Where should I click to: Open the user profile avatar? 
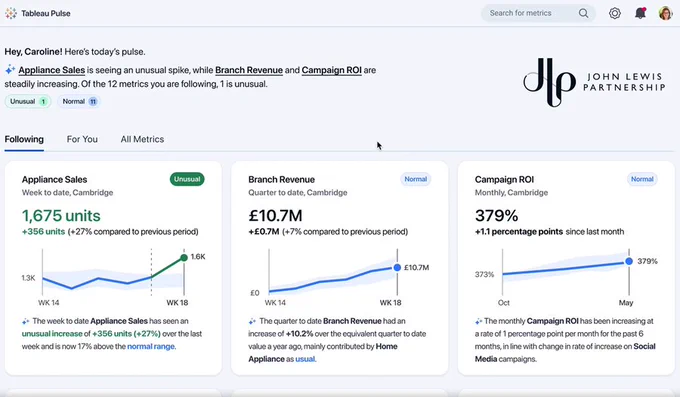click(666, 13)
